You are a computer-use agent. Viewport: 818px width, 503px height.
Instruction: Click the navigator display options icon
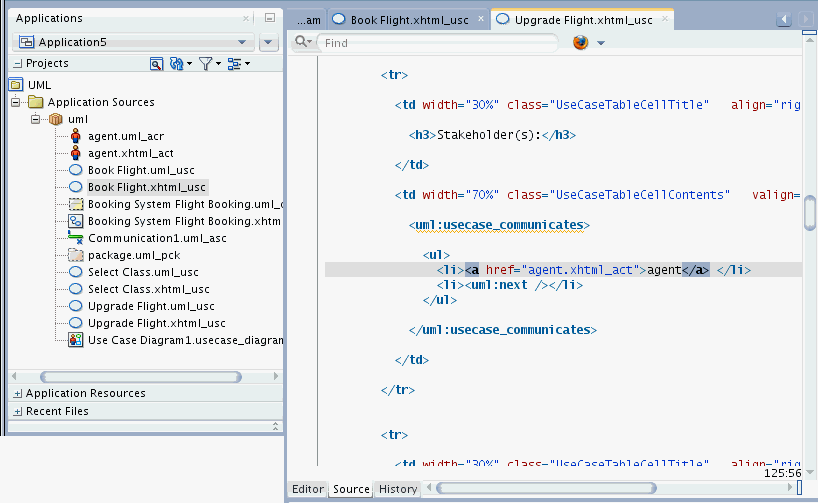pos(234,63)
